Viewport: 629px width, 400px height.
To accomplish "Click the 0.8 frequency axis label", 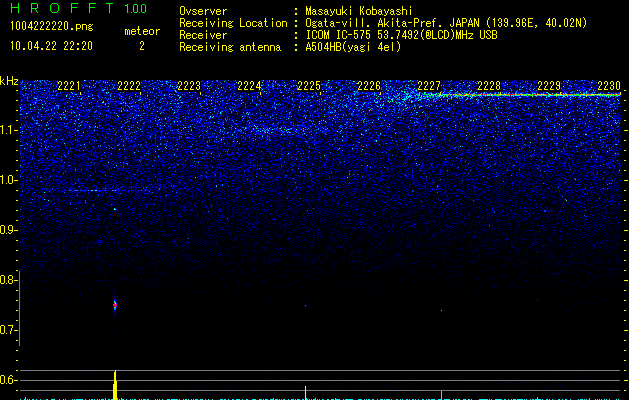I will (x=7, y=280).
